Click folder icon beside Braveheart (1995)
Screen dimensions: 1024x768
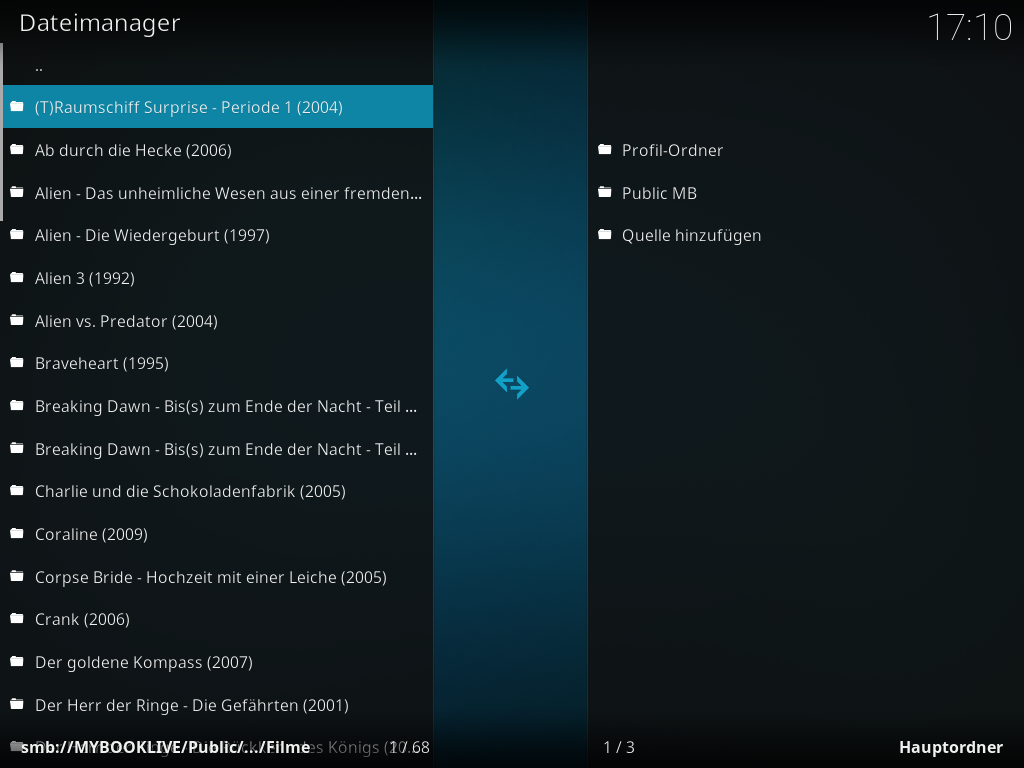pos(17,362)
